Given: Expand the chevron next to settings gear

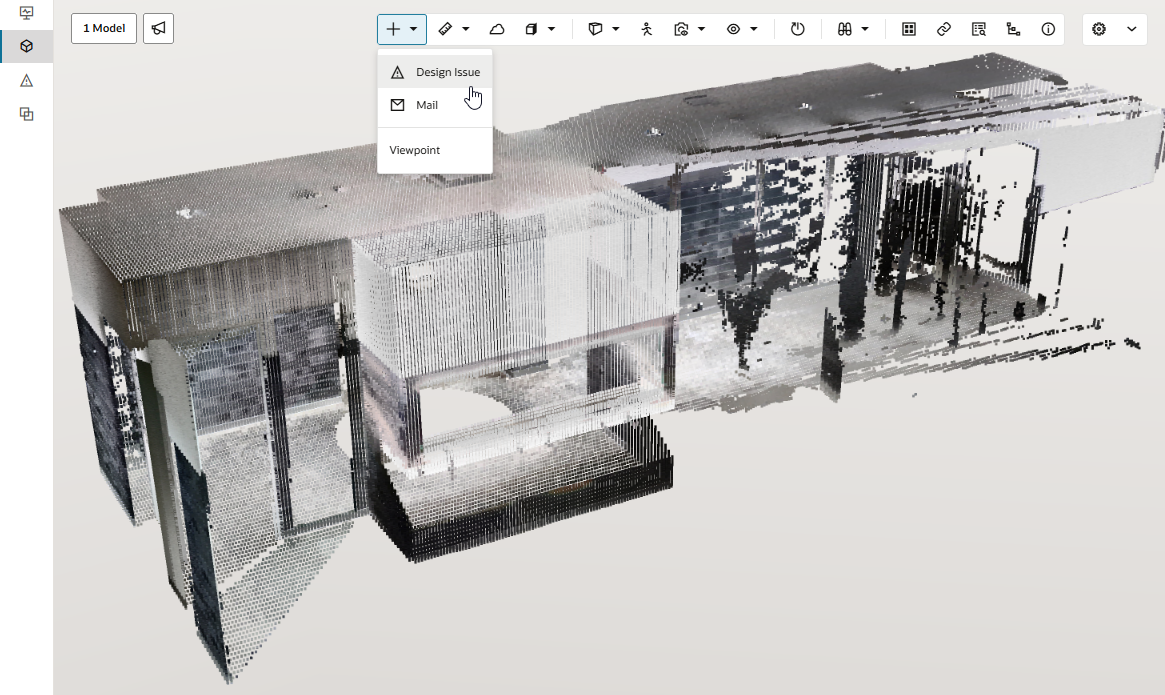Looking at the screenshot, I should coord(1131,29).
